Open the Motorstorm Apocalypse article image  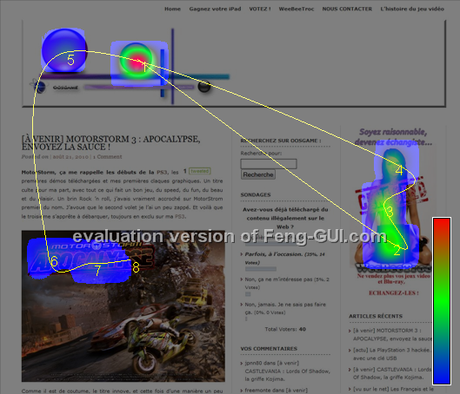[x=123, y=306]
